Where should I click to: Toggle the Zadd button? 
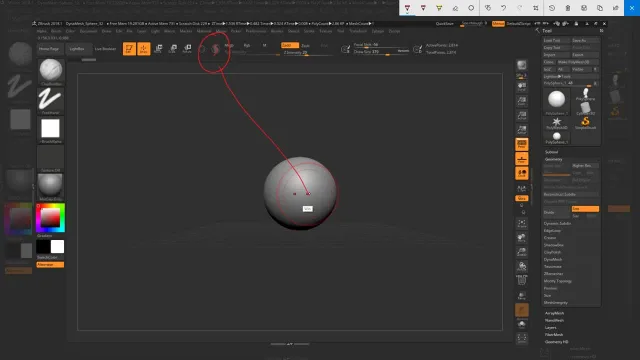pos(290,45)
